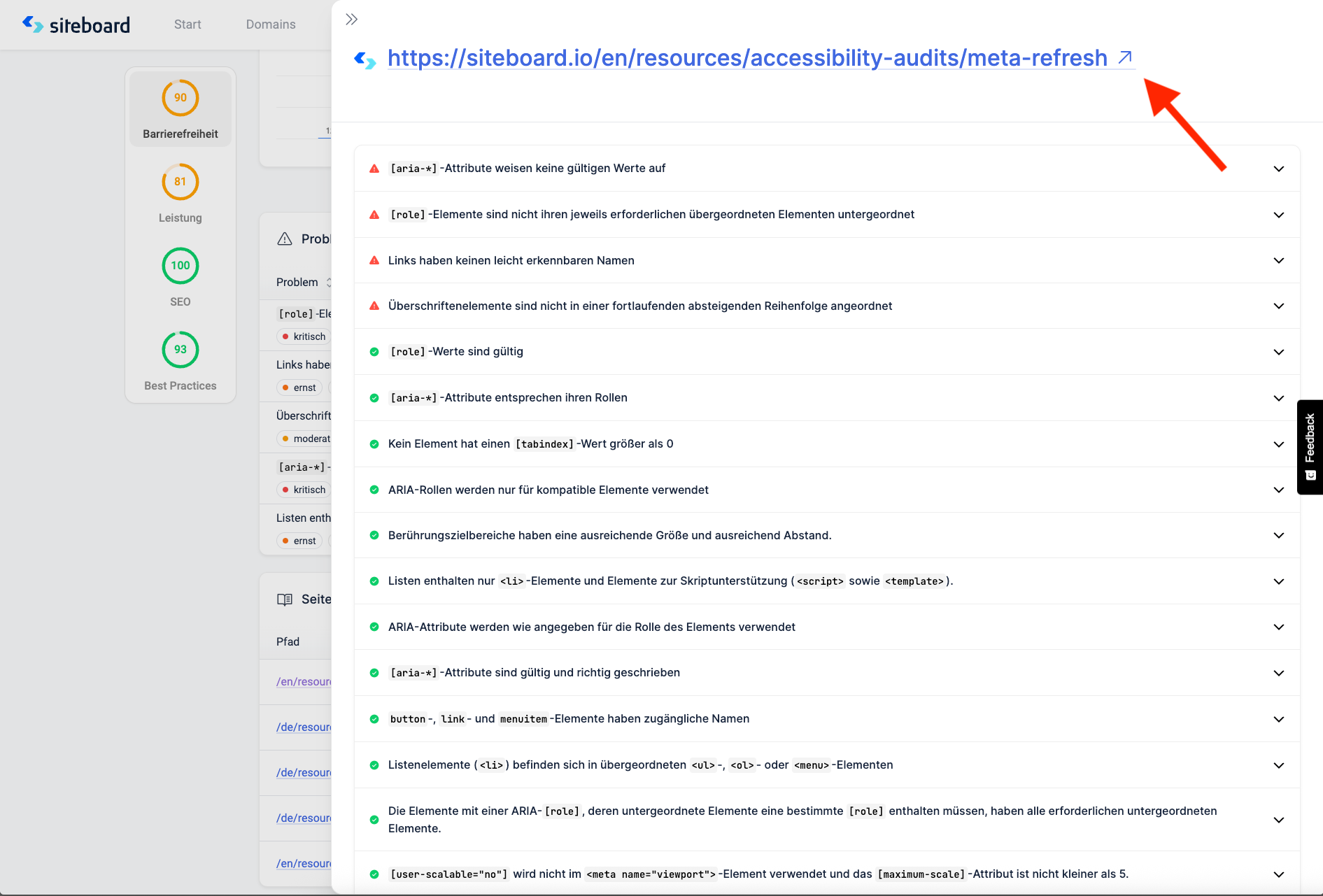The height and width of the screenshot is (896, 1323).
Task: Click green check beside 'ARIA-Attribute werden wie angegeben'
Action: [x=374, y=627]
